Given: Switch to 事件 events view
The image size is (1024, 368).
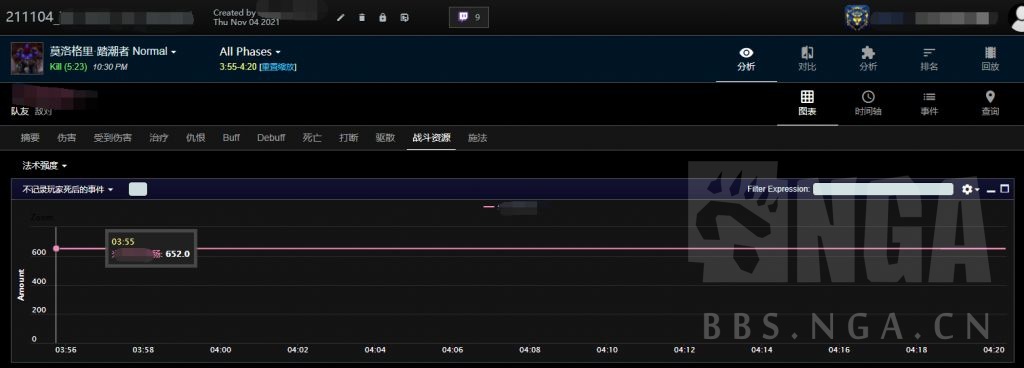Looking at the screenshot, I should pos(929,103).
